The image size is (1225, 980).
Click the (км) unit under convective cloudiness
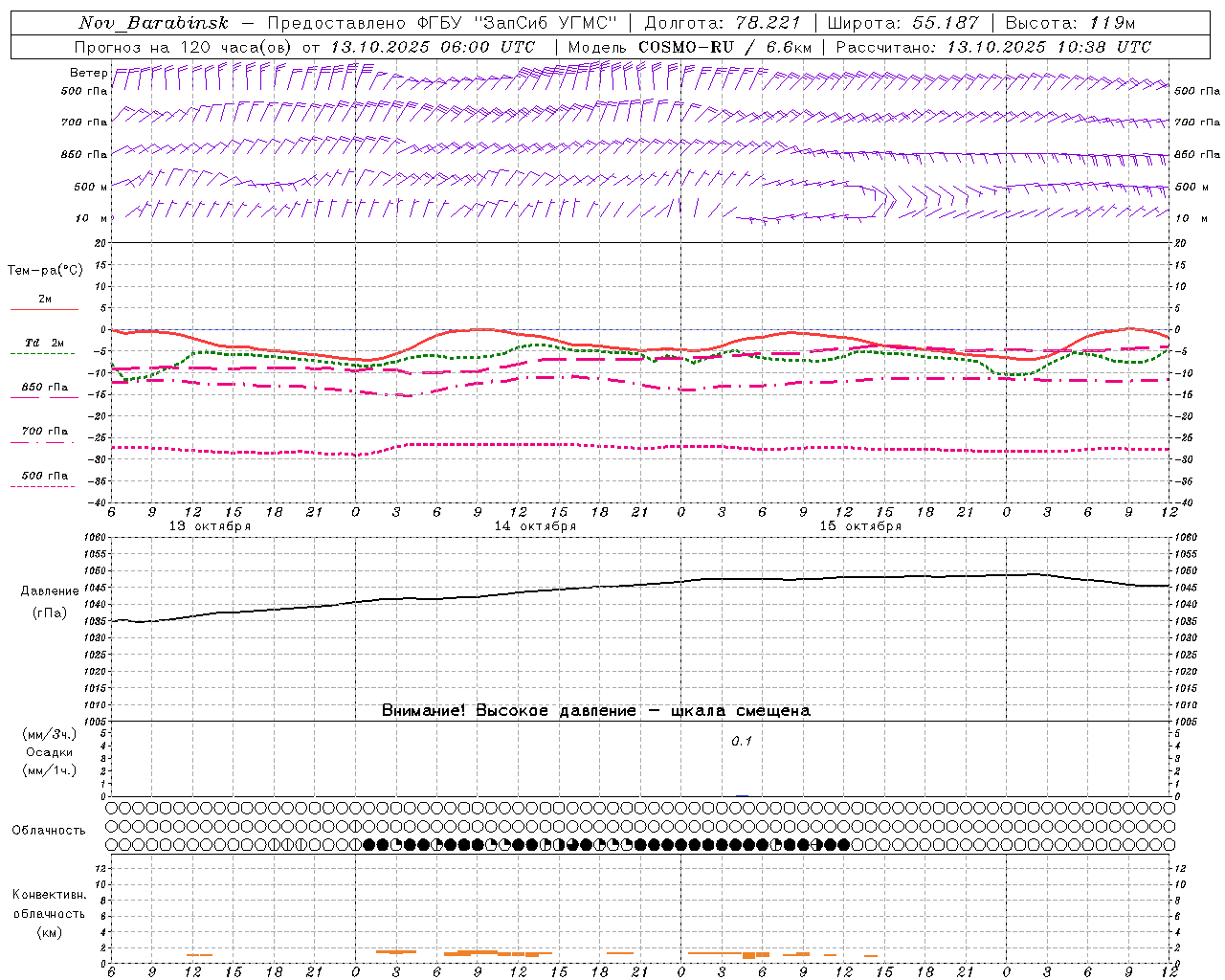[50, 932]
